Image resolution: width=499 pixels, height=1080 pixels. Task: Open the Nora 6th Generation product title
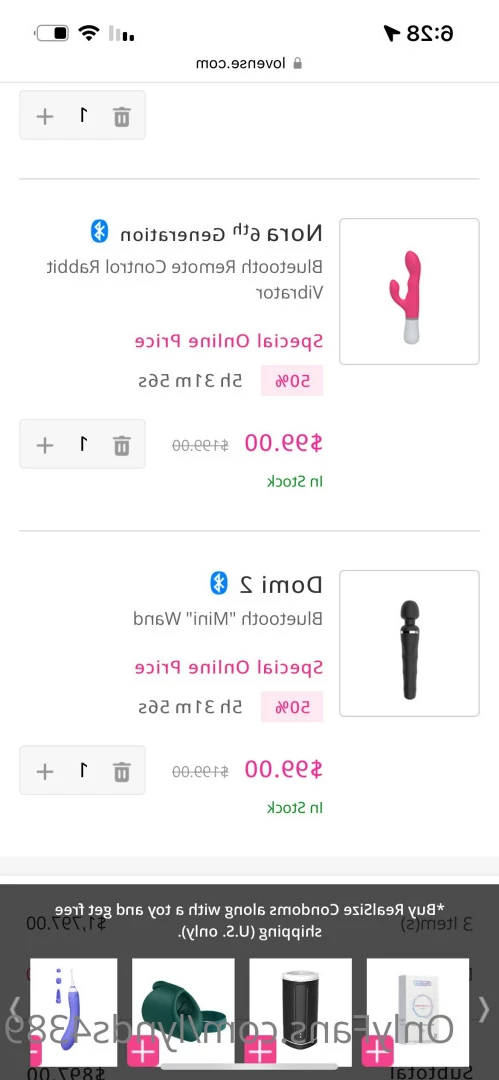click(x=221, y=233)
